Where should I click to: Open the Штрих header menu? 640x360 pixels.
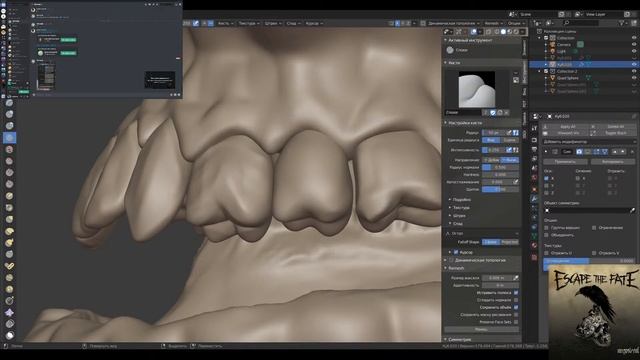click(273, 23)
